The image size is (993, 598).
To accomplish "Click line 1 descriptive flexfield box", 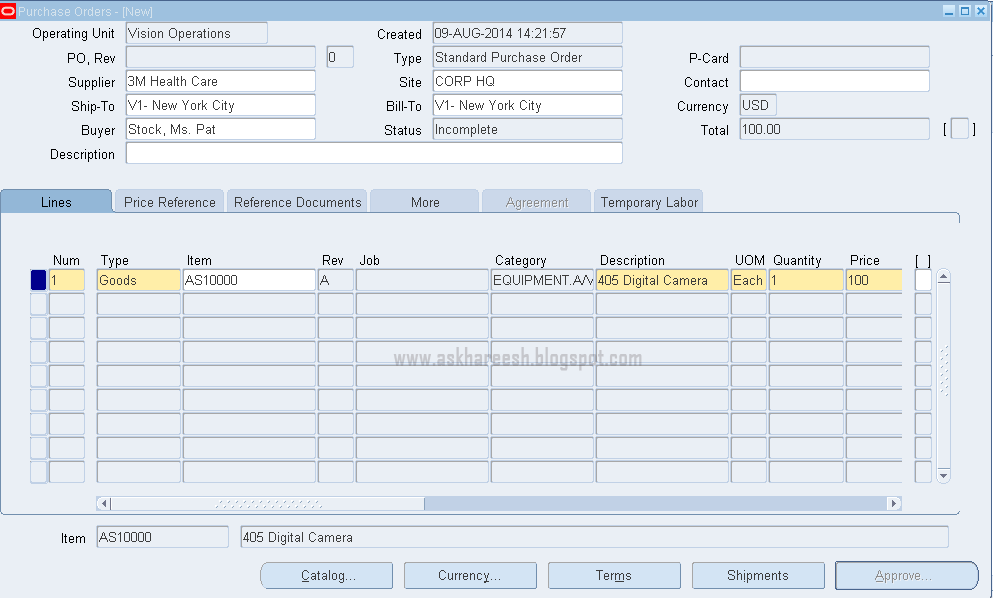I will [x=923, y=281].
